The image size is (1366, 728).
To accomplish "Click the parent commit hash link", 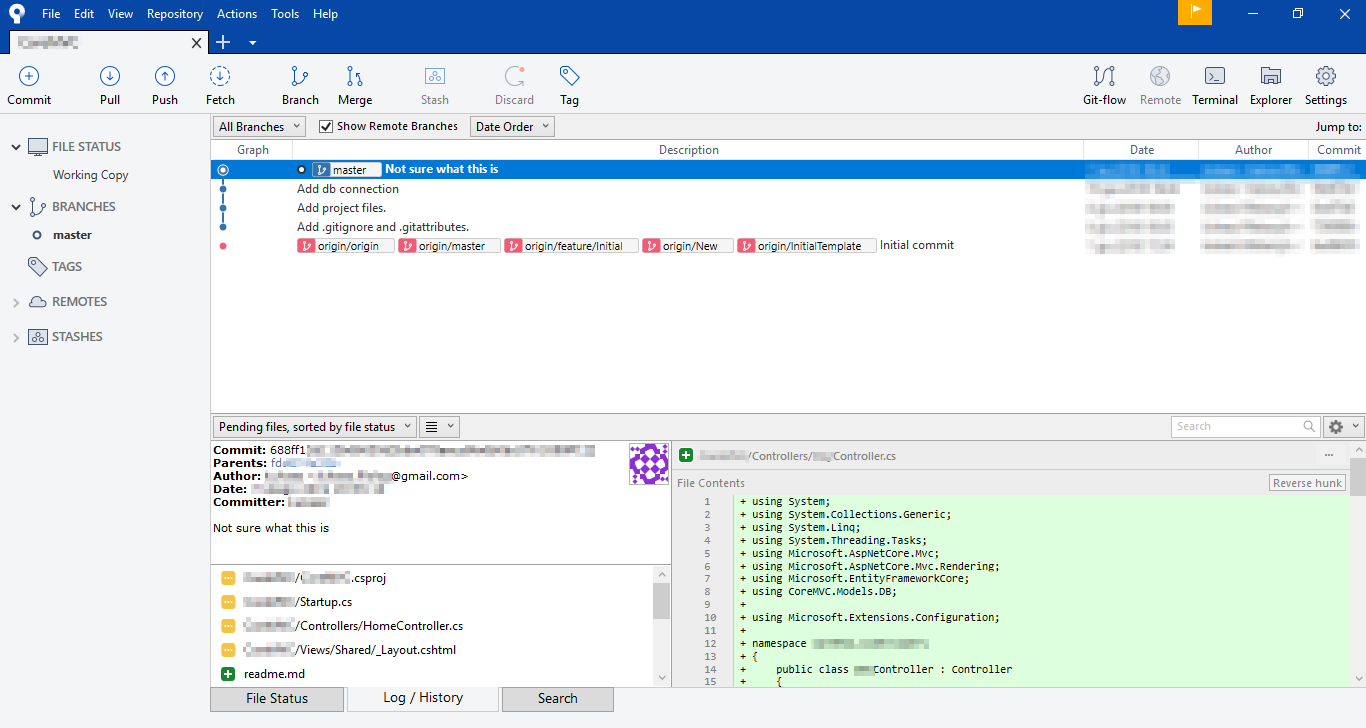I will pyautogui.click(x=305, y=463).
